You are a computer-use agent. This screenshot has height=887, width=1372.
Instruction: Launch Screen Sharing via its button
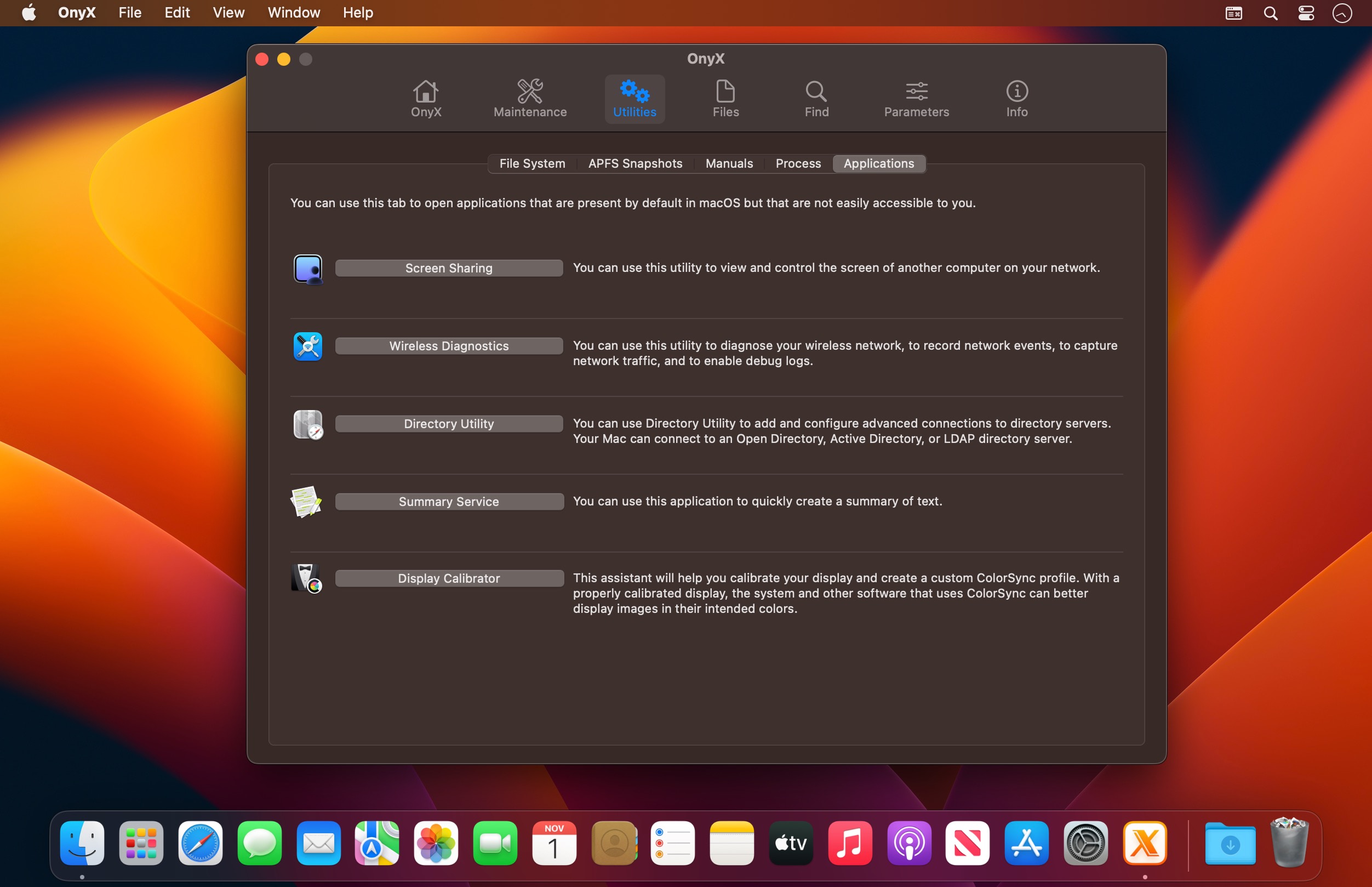pyautogui.click(x=448, y=269)
